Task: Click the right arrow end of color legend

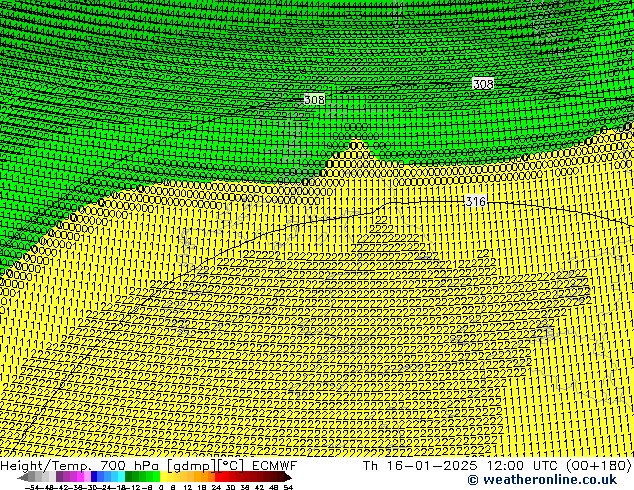Action: tap(287, 477)
